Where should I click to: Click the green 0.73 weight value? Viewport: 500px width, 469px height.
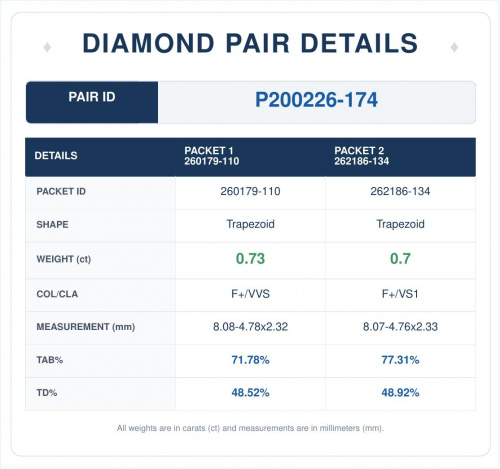tap(250, 259)
